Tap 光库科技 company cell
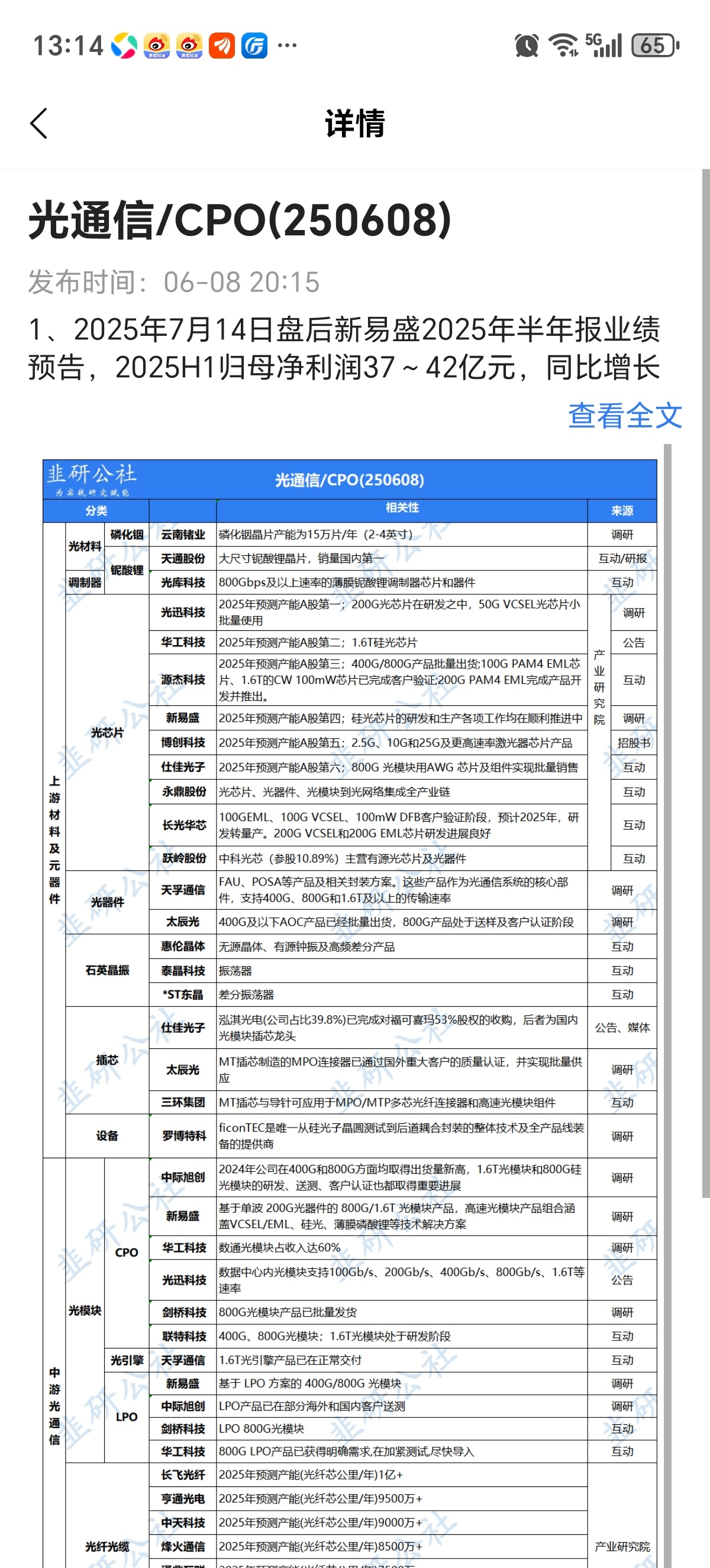Image resolution: width=710 pixels, height=1568 pixels. [183, 582]
